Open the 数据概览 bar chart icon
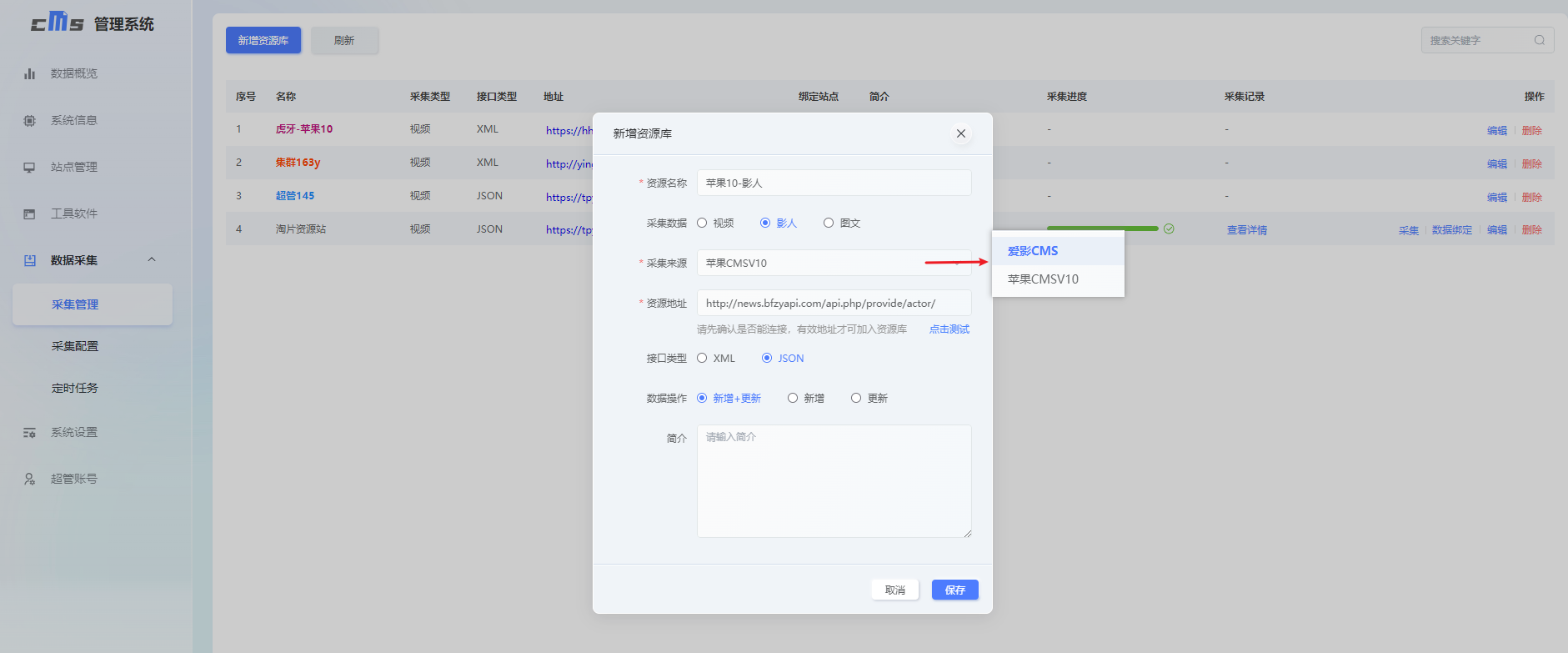This screenshot has width=1568, height=653. click(30, 73)
